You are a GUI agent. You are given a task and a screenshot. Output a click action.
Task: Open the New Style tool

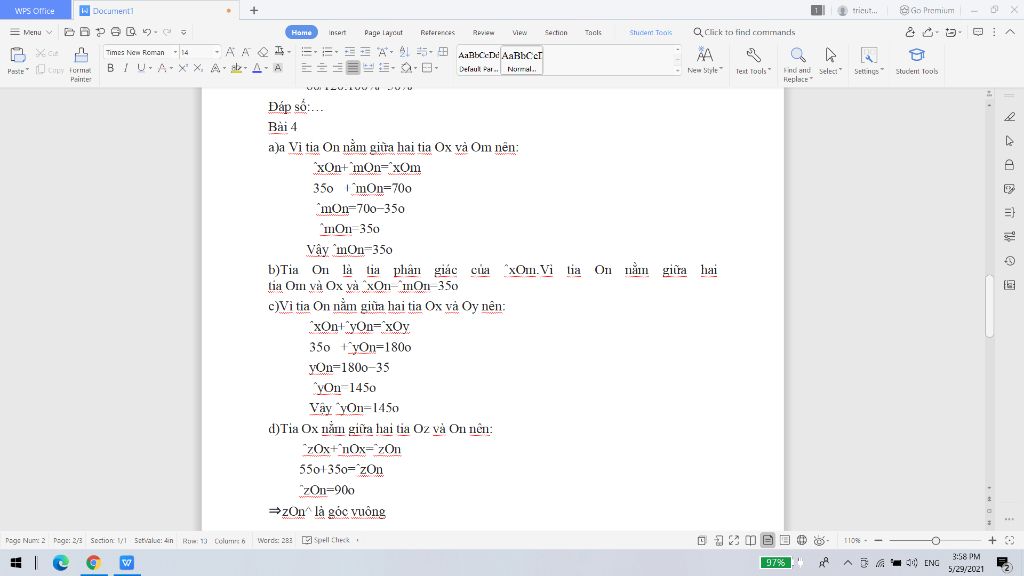tap(705, 60)
